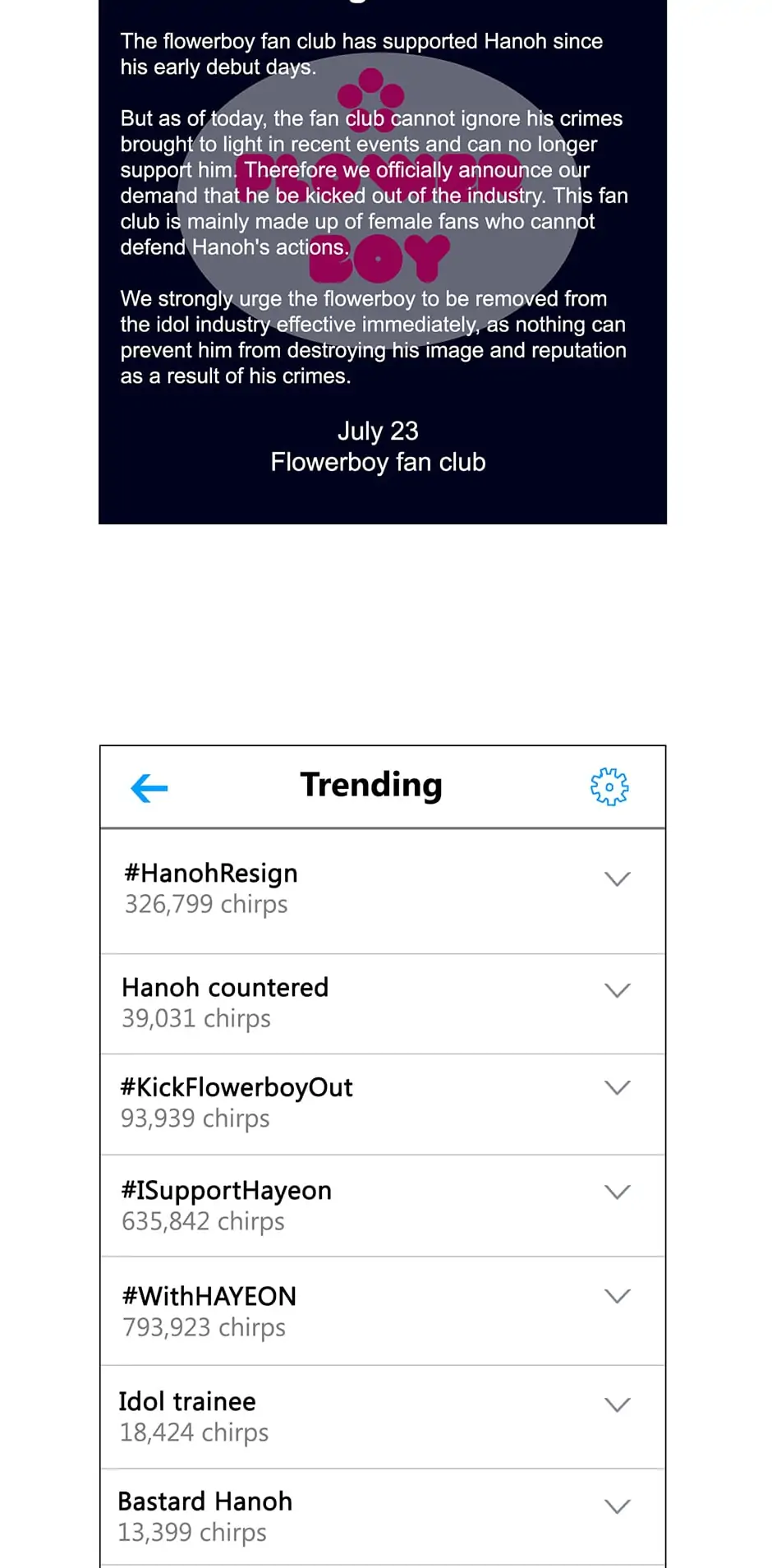Open the #KickFlowerboyOut hashtag
The width and height of the screenshot is (772, 1568).
(237, 1087)
